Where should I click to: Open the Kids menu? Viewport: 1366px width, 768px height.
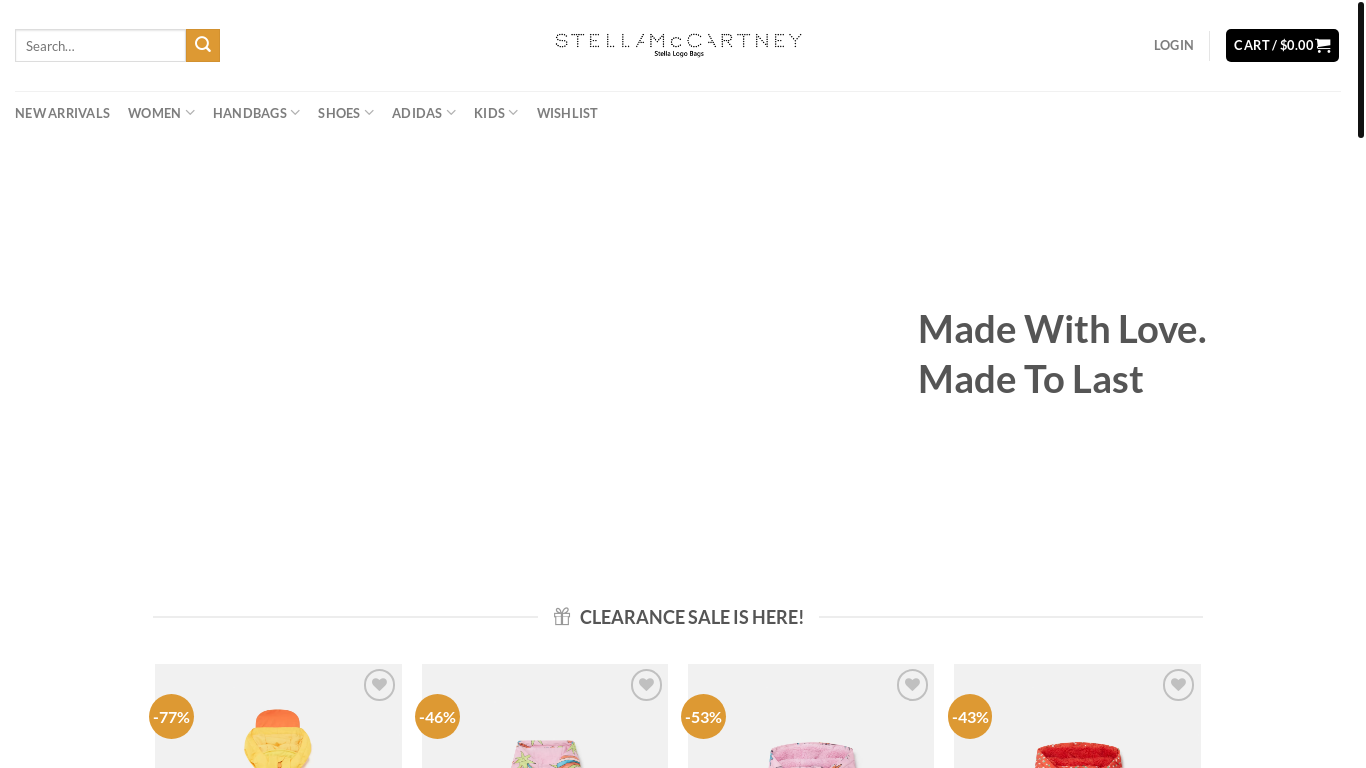pos(496,113)
